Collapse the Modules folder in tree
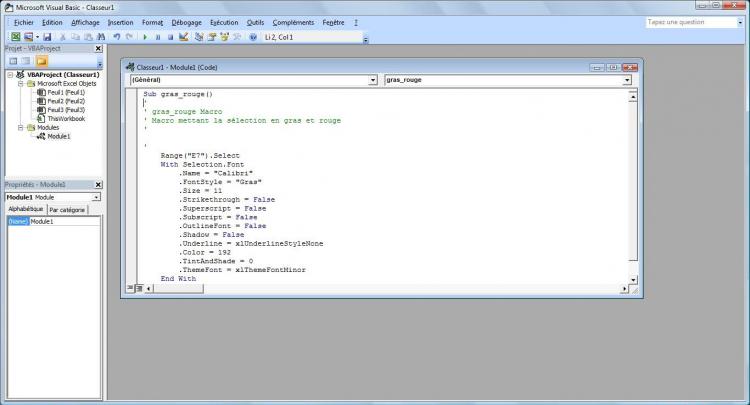 (x=21, y=128)
